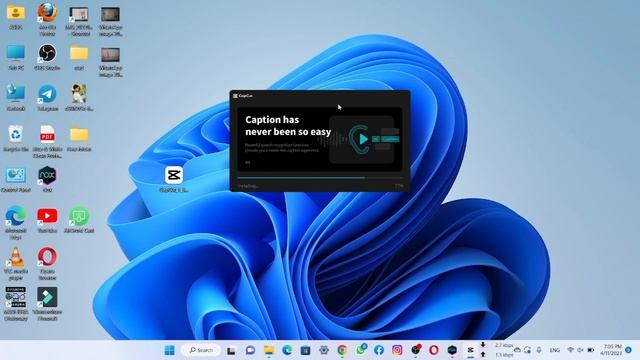Change the ENG input language indicator

555,350
